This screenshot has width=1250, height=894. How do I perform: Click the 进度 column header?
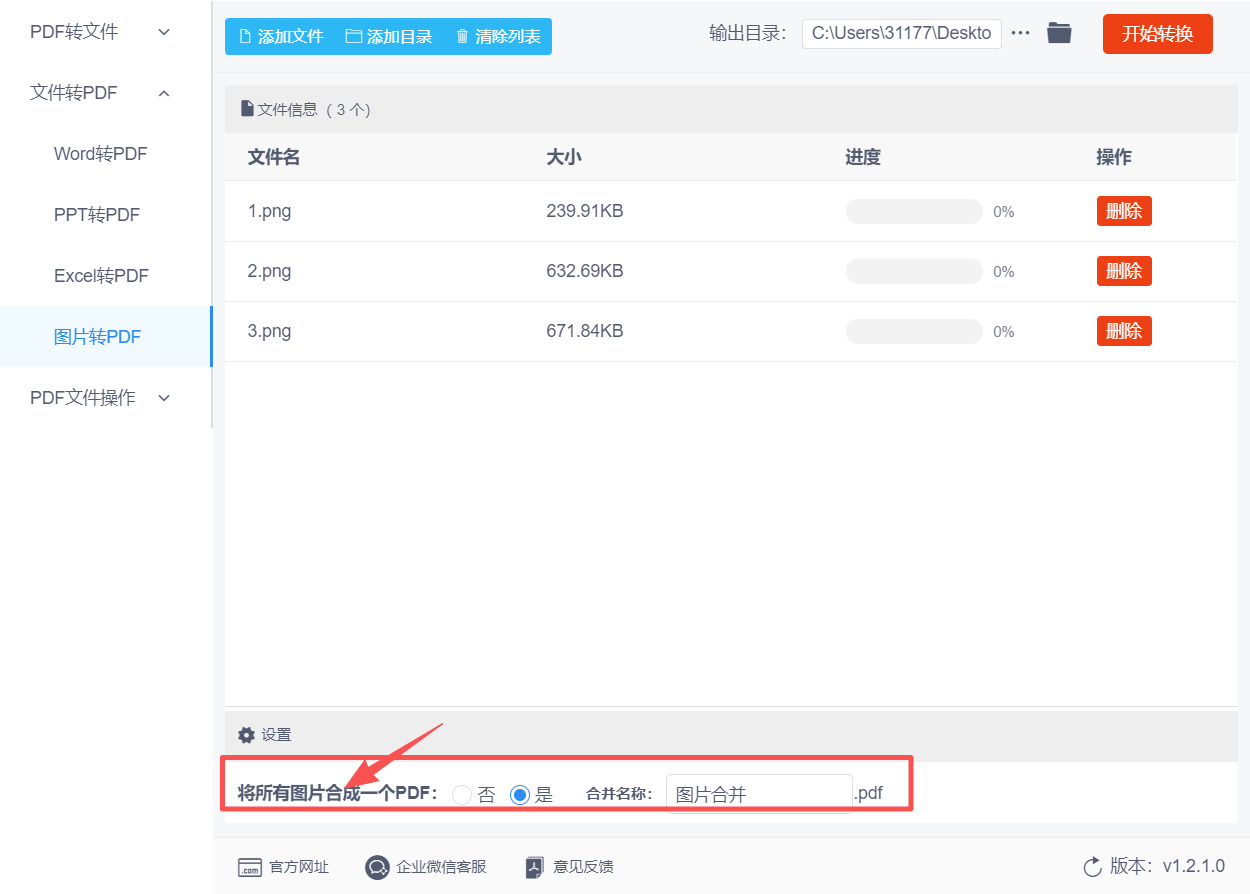(x=863, y=157)
